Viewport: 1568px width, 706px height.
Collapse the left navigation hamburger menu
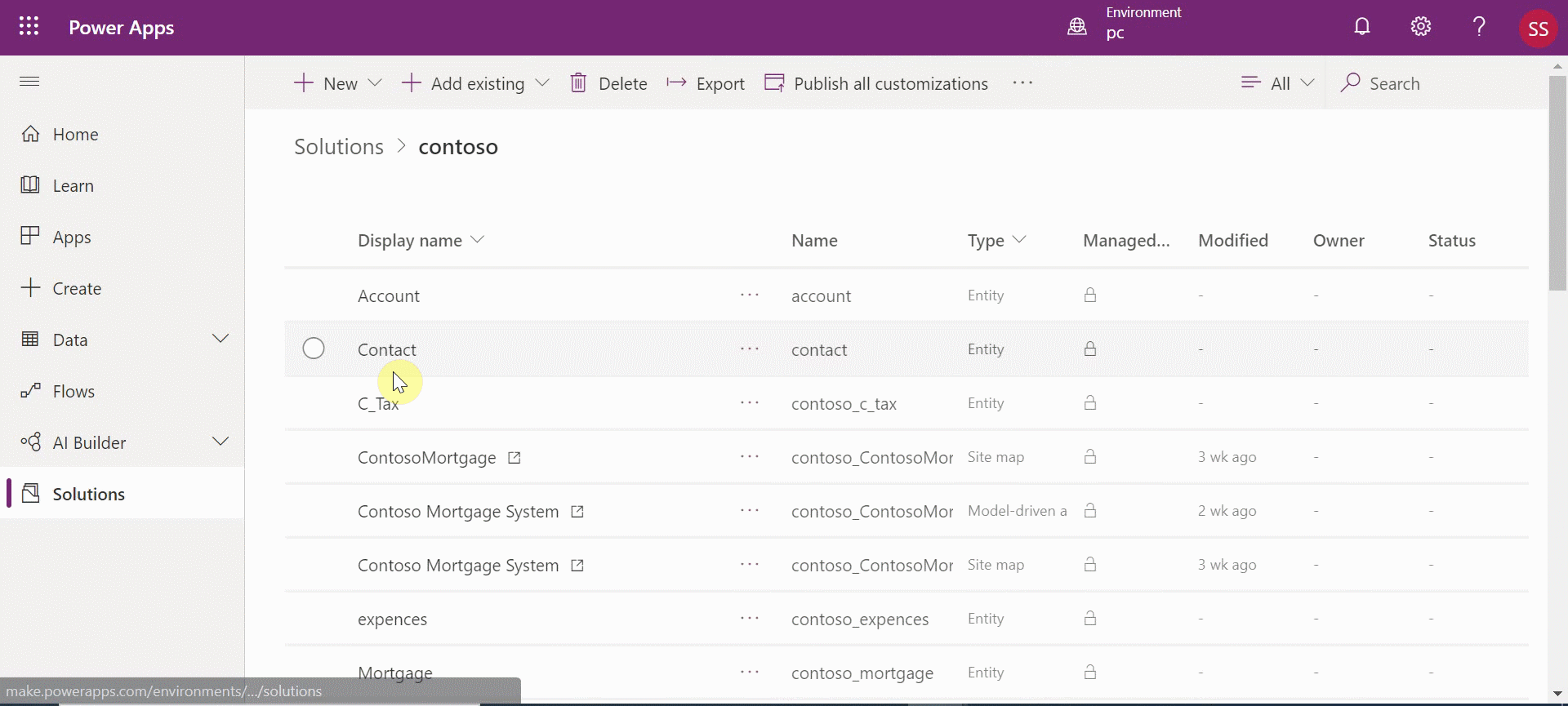(29, 81)
